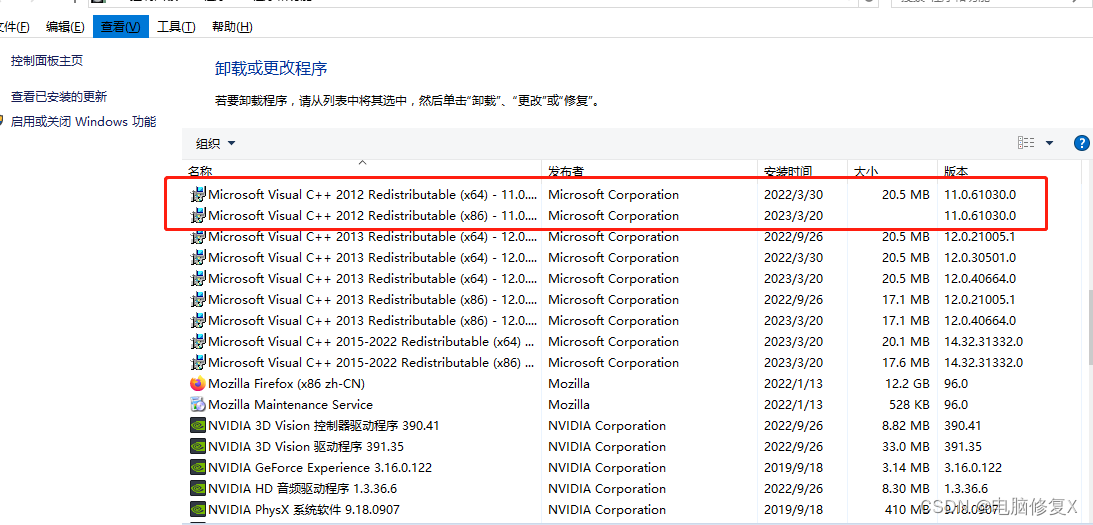Open the 查看(V) menu
The width and height of the screenshot is (1093, 525).
(121, 26)
